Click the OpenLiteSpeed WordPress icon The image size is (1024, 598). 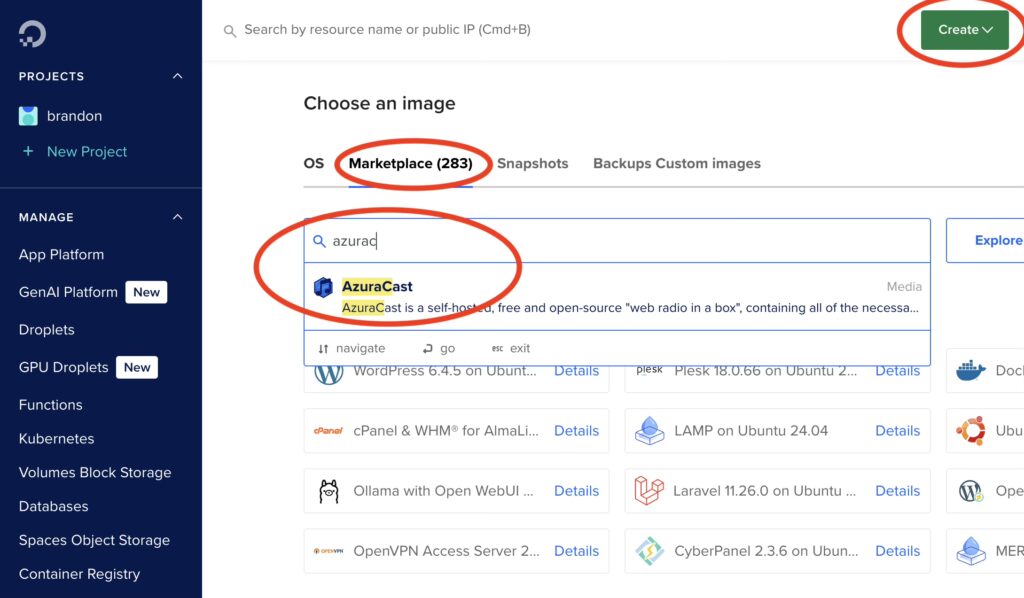click(970, 491)
